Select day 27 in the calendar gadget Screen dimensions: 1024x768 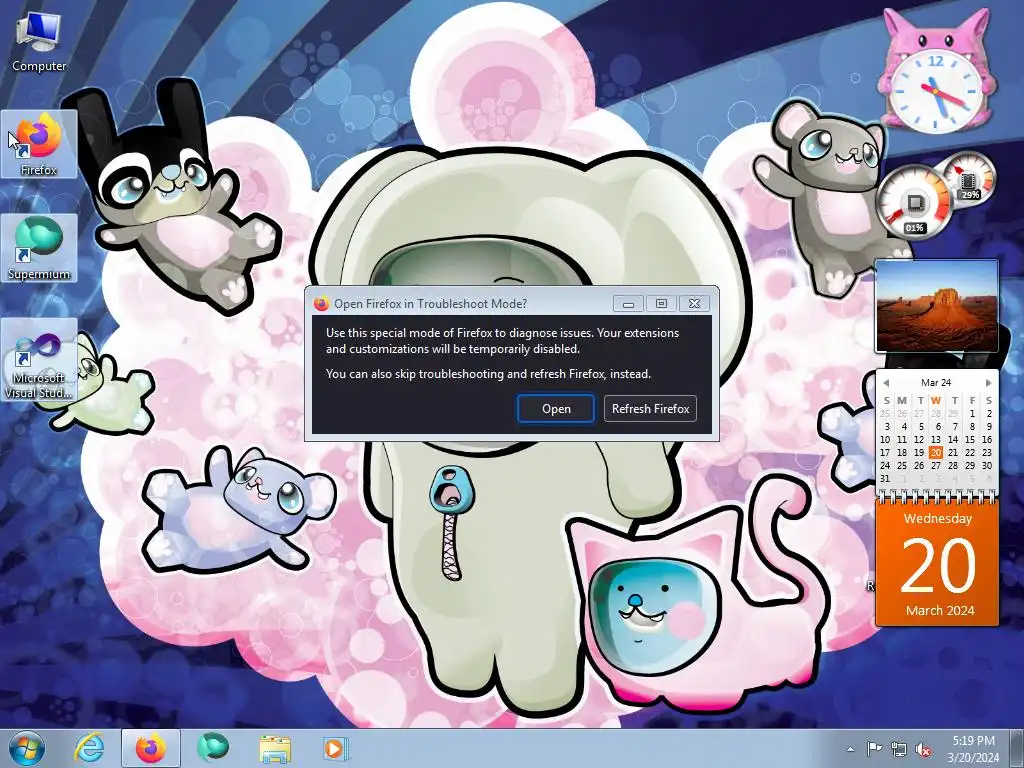[936, 466]
